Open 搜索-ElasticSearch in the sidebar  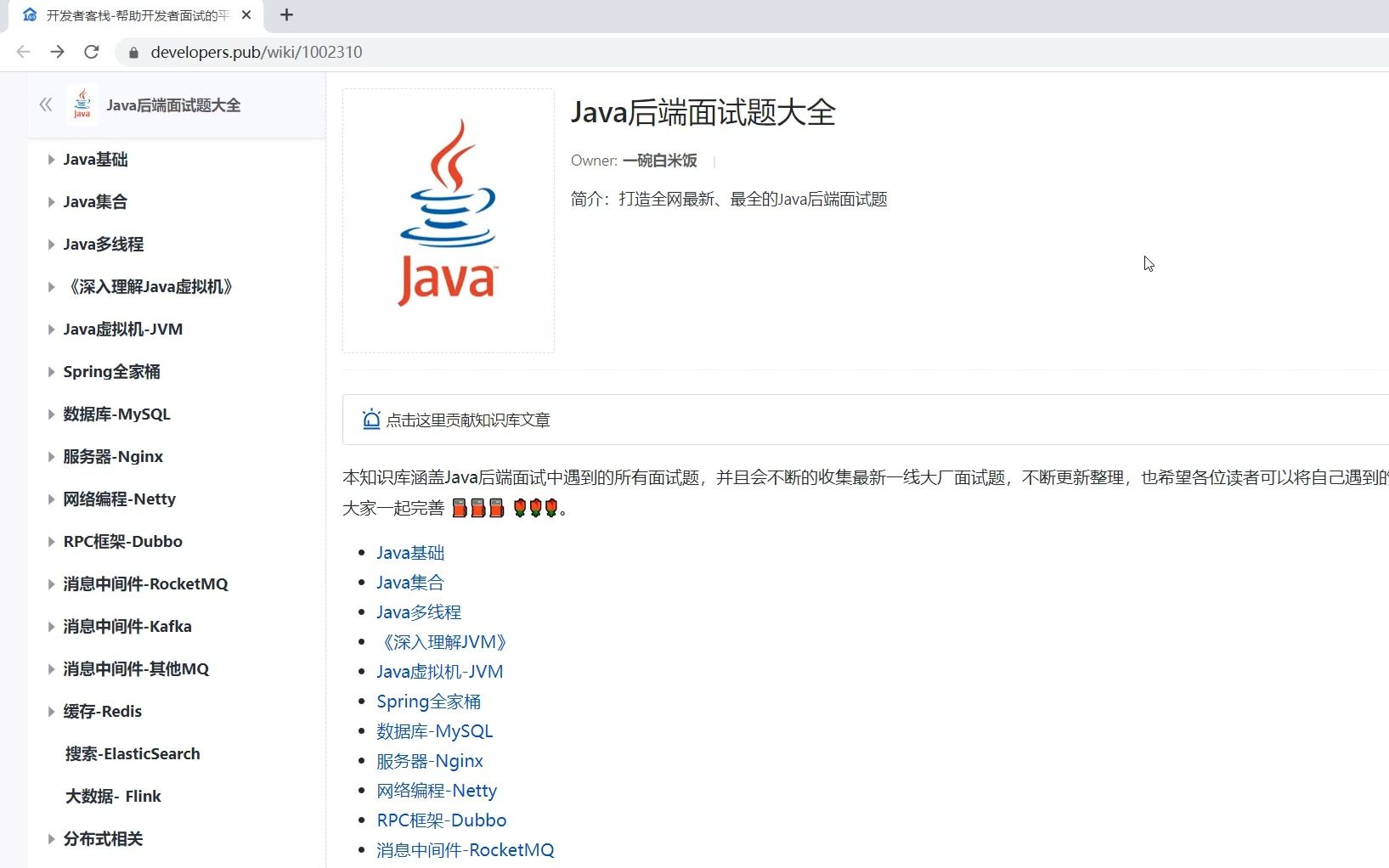click(x=133, y=753)
